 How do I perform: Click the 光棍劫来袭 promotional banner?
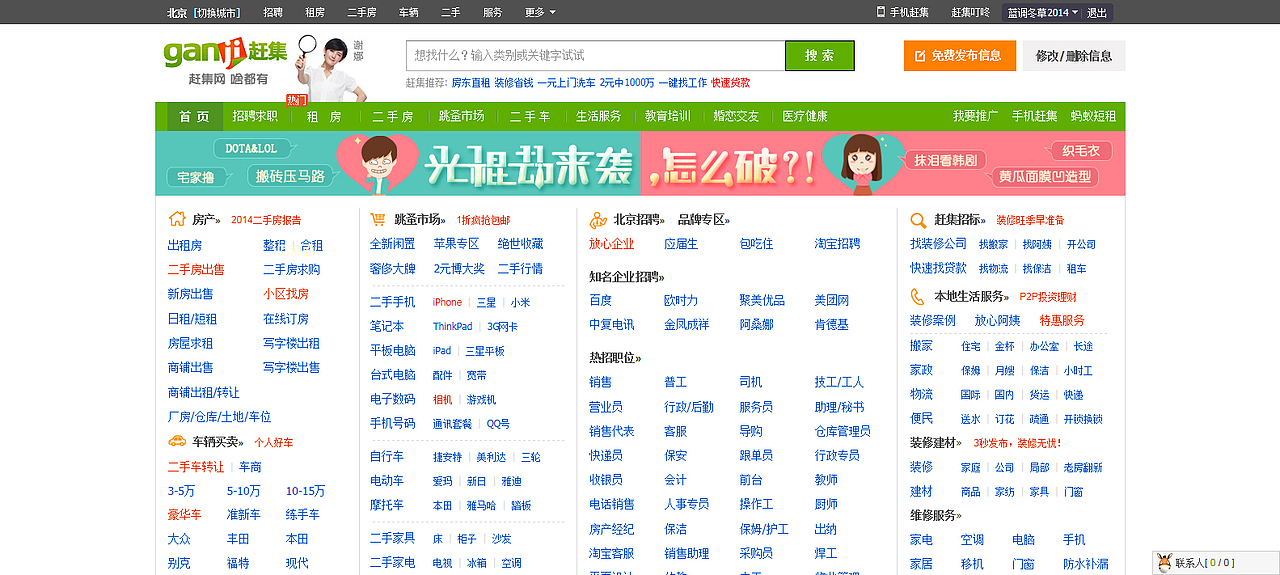(640, 164)
